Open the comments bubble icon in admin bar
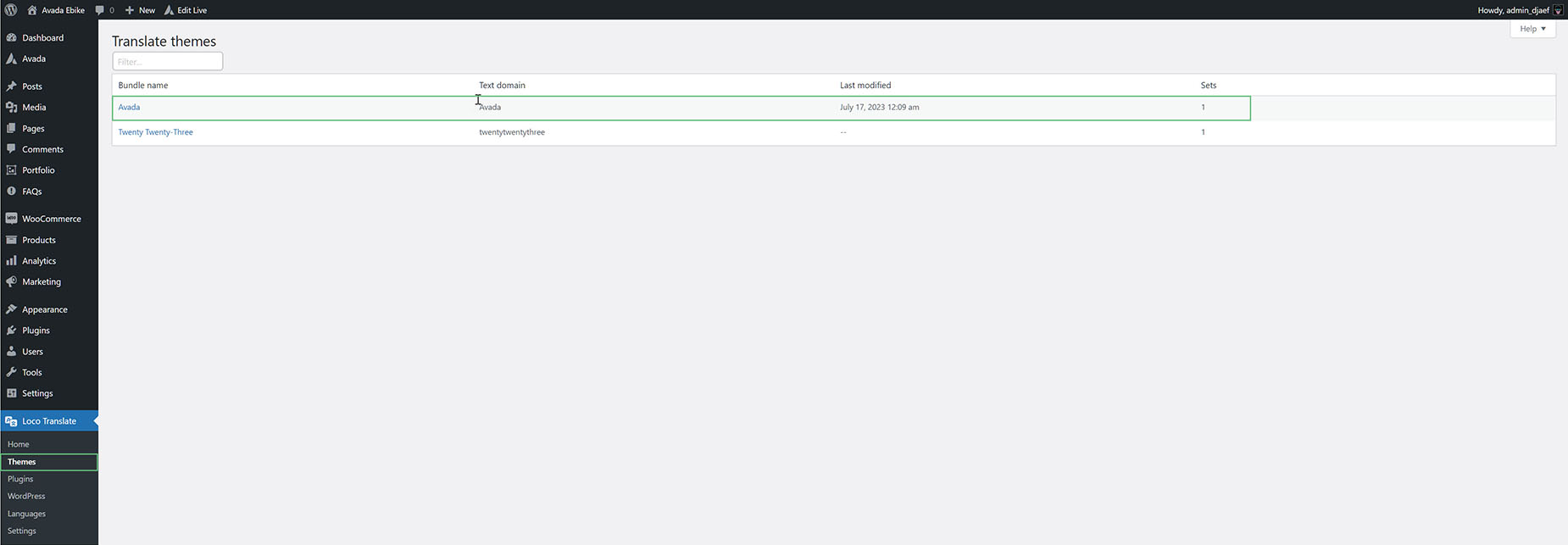Screen dimensions: 1568x545 100,10
